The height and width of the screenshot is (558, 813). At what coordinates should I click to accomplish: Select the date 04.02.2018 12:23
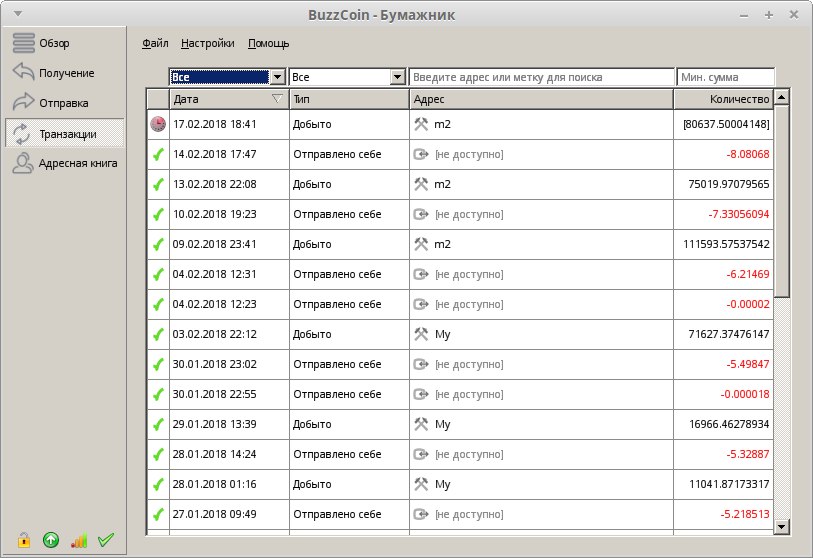point(214,304)
